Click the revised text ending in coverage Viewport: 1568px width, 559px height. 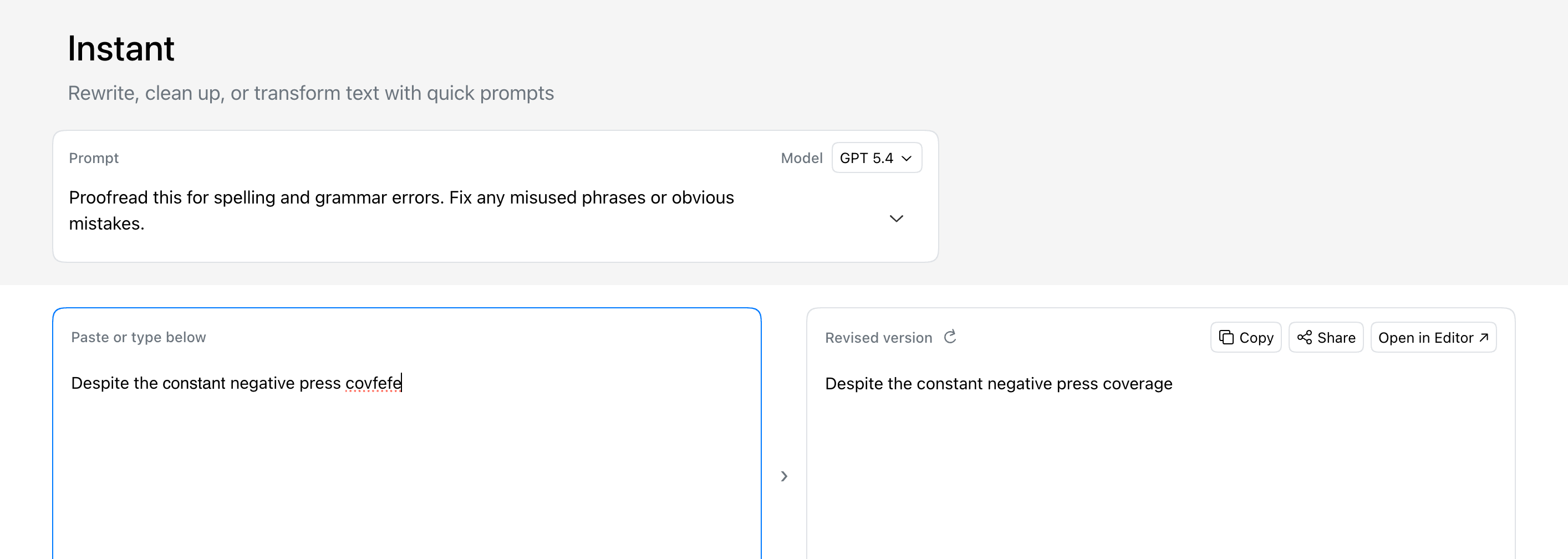[x=997, y=384]
